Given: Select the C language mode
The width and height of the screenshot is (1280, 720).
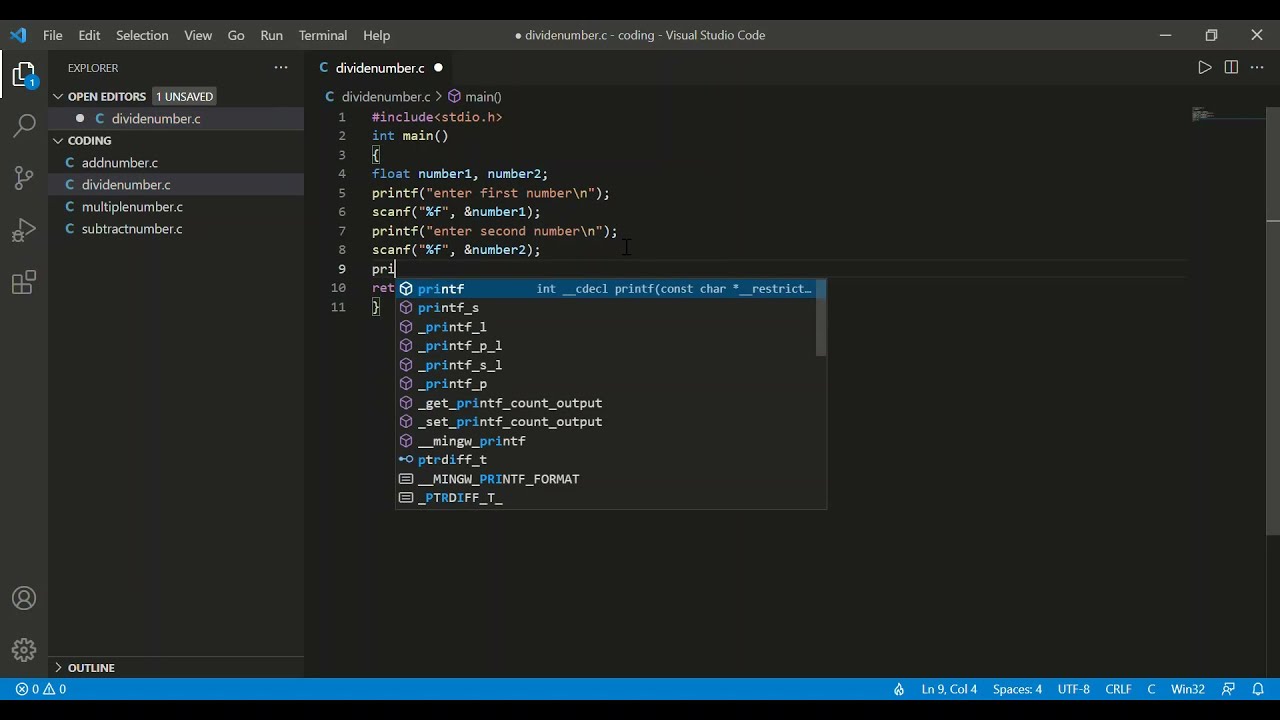Looking at the screenshot, I should coord(1151,689).
